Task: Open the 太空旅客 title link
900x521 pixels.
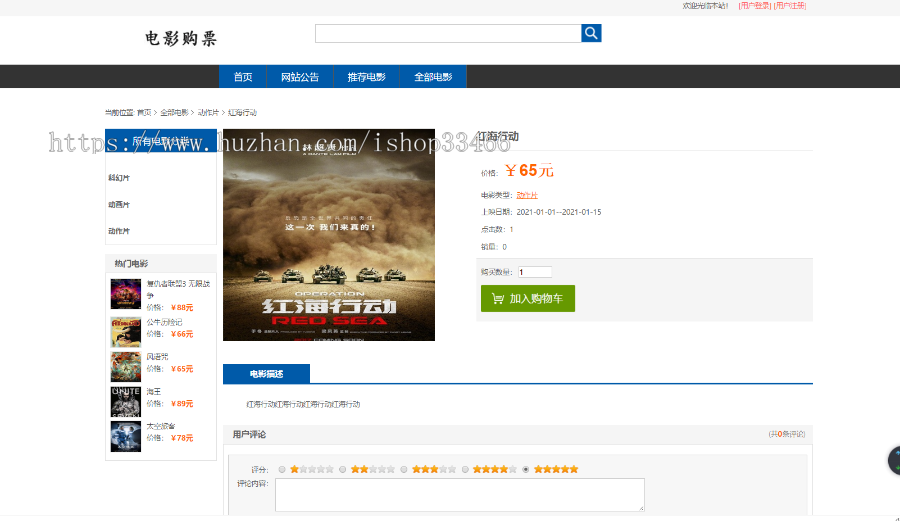Action: click(161, 426)
